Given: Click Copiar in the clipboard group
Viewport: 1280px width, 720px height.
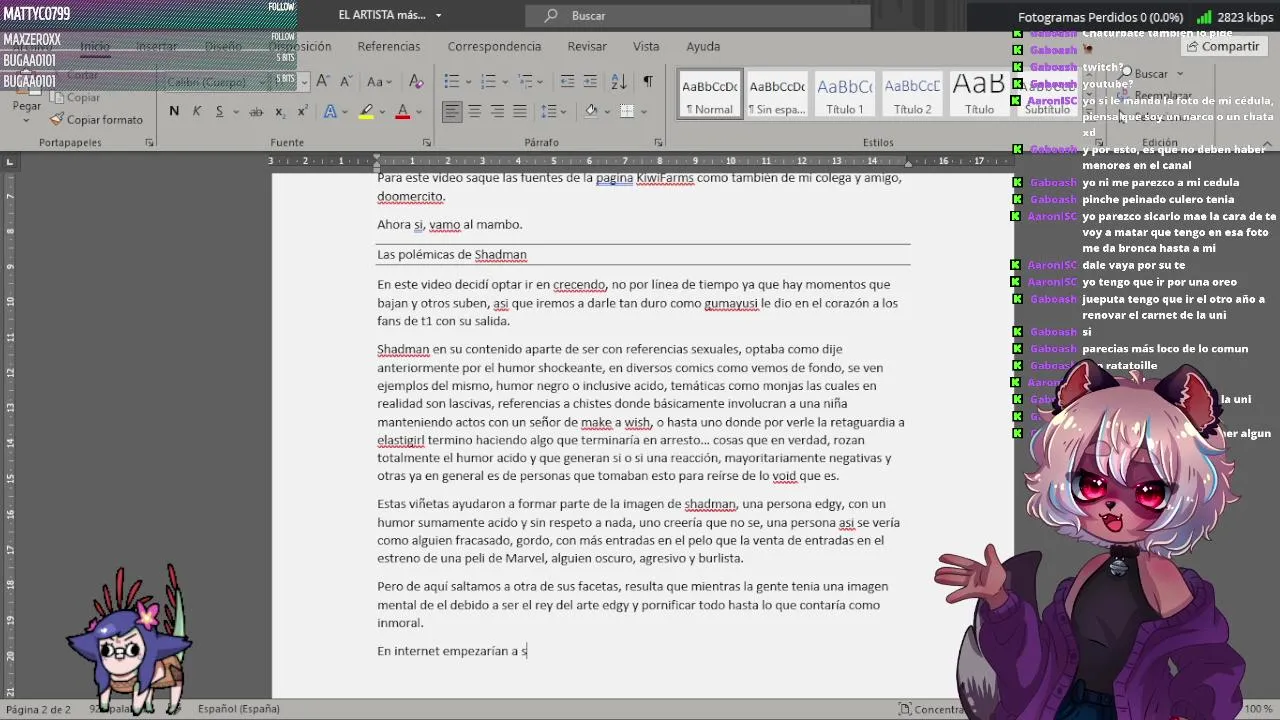Looking at the screenshot, I should (76, 97).
